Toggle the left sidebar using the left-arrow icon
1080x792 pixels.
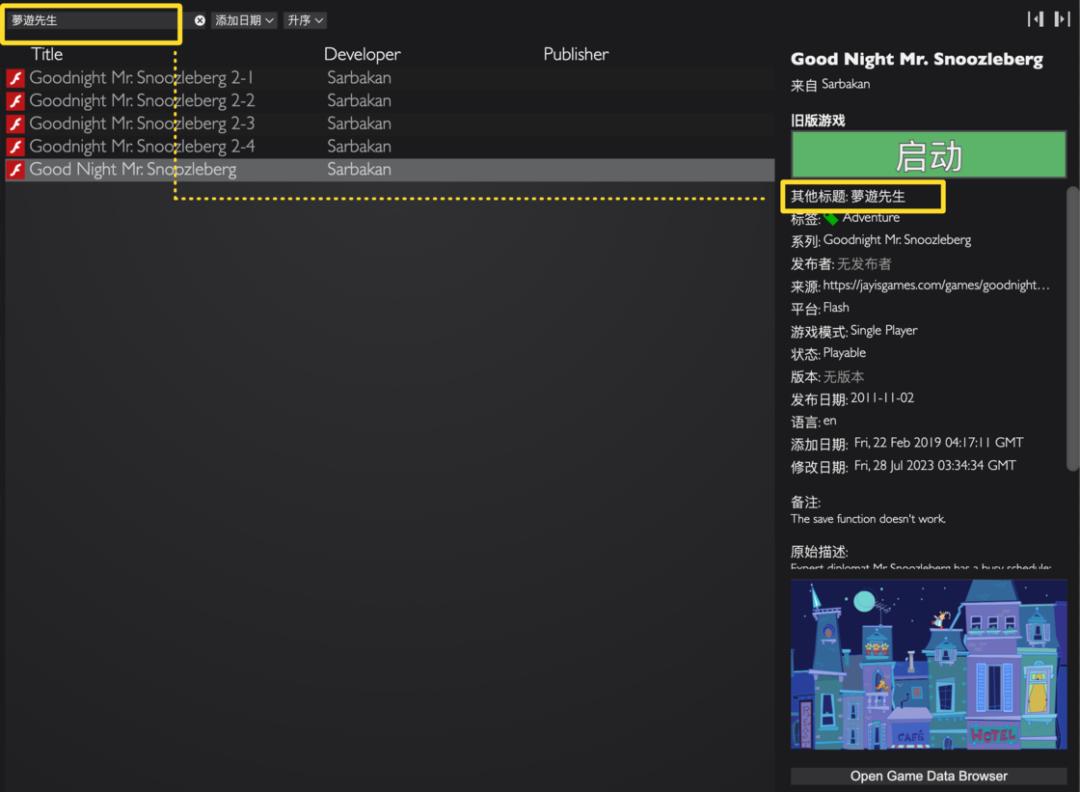pyautogui.click(x=1035, y=19)
